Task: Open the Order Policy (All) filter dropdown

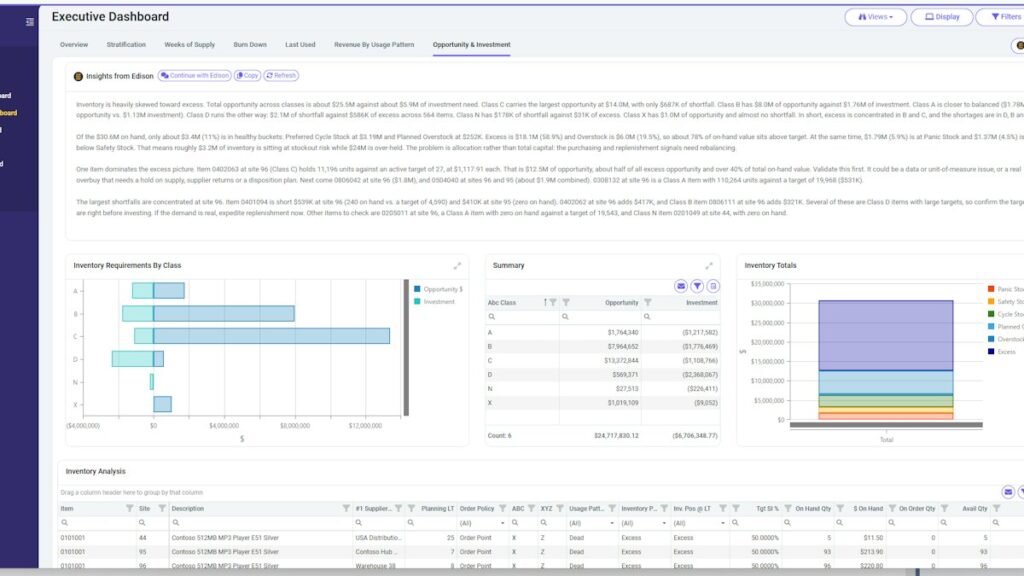Action: tap(482, 523)
